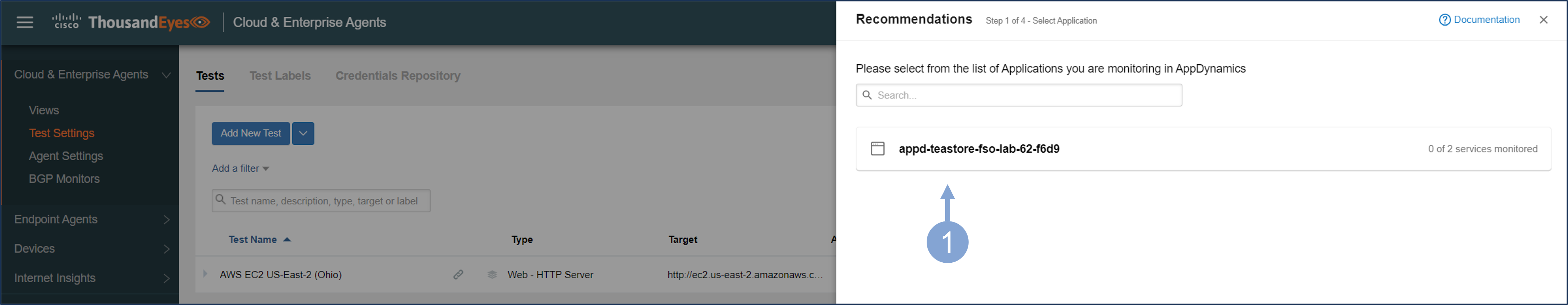Screen dimensions: 1568x305
Task: Click the Documentation help icon
Action: 1445,20
